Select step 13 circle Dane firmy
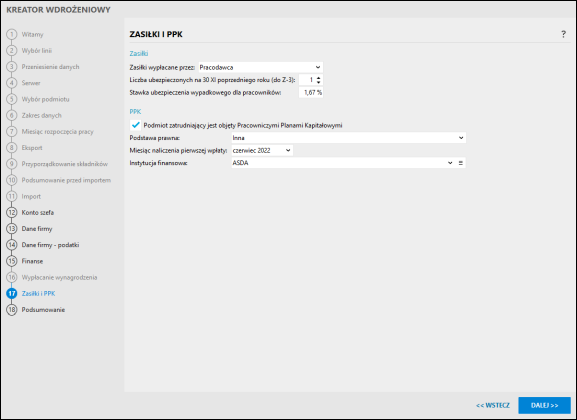Image resolution: width=577 pixels, height=420 pixels. [x=12, y=229]
